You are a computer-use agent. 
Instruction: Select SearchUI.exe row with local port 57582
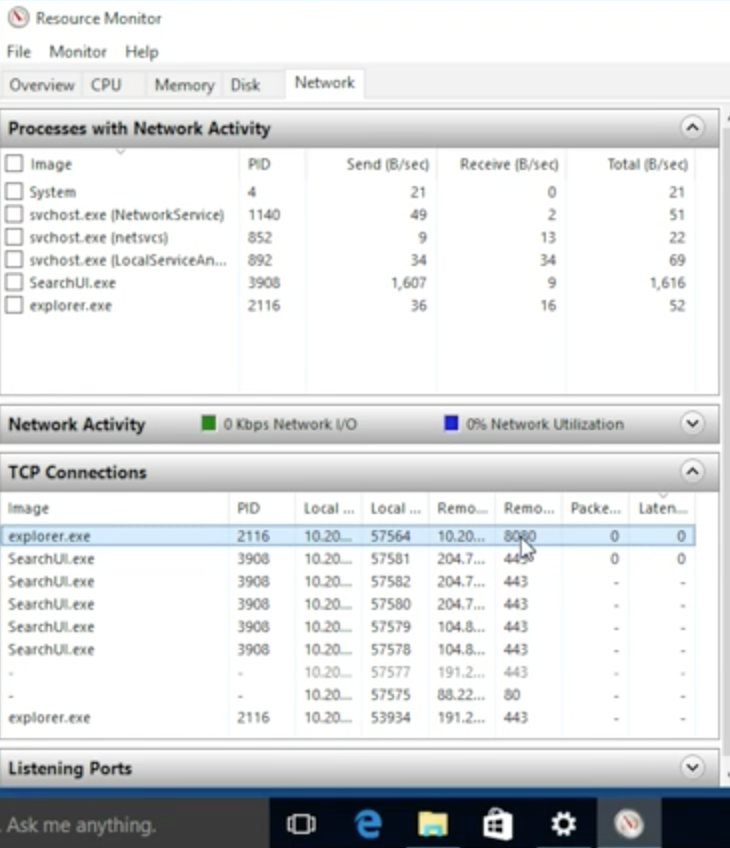[x=348, y=581]
